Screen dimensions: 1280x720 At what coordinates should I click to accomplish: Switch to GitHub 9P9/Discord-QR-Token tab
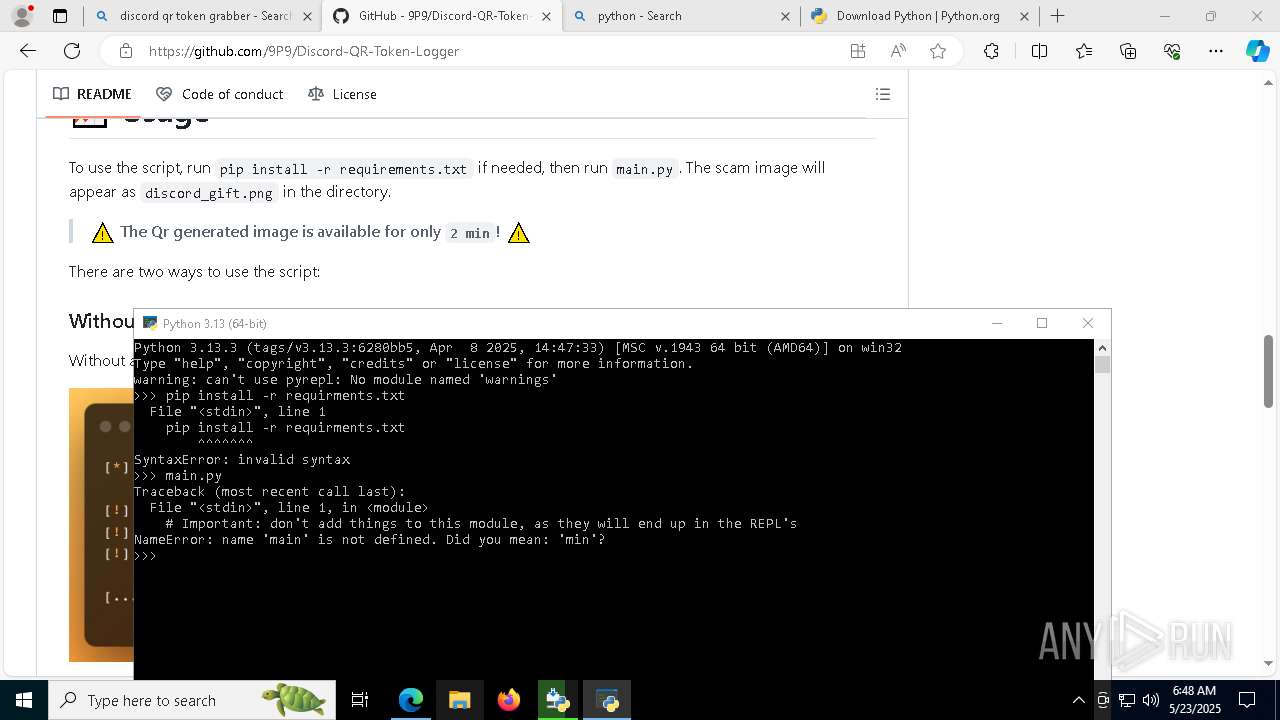(442, 16)
